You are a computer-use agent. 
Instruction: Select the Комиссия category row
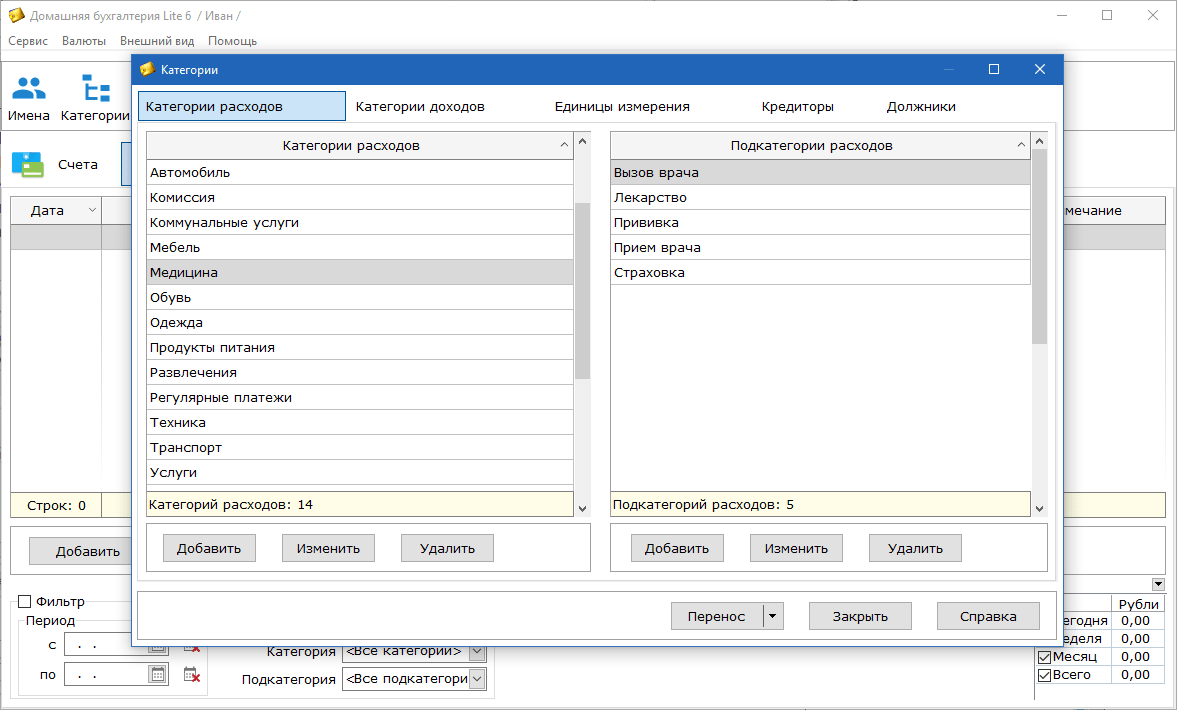click(x=360, y=197)
